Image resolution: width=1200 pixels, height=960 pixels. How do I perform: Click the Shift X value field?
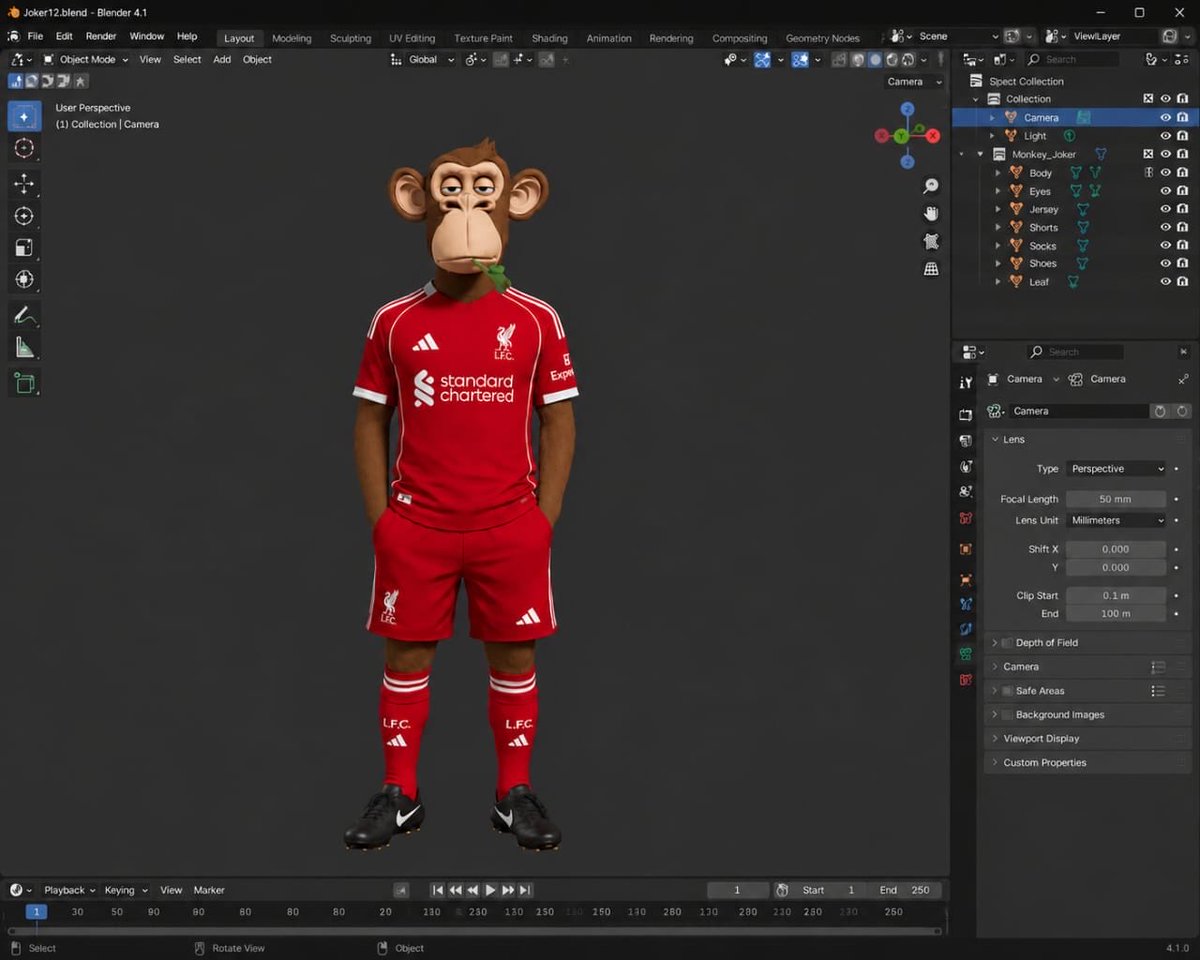[1116, 549]
